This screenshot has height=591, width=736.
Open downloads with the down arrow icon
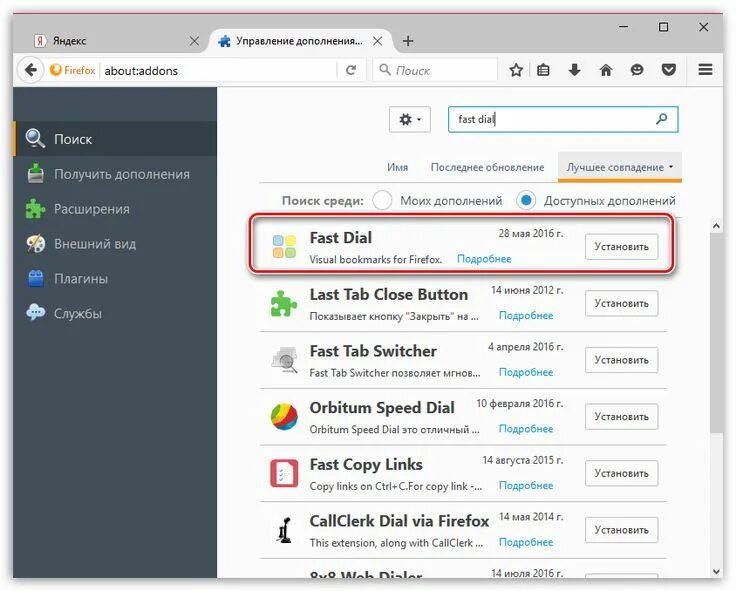[x=574, y=70]
